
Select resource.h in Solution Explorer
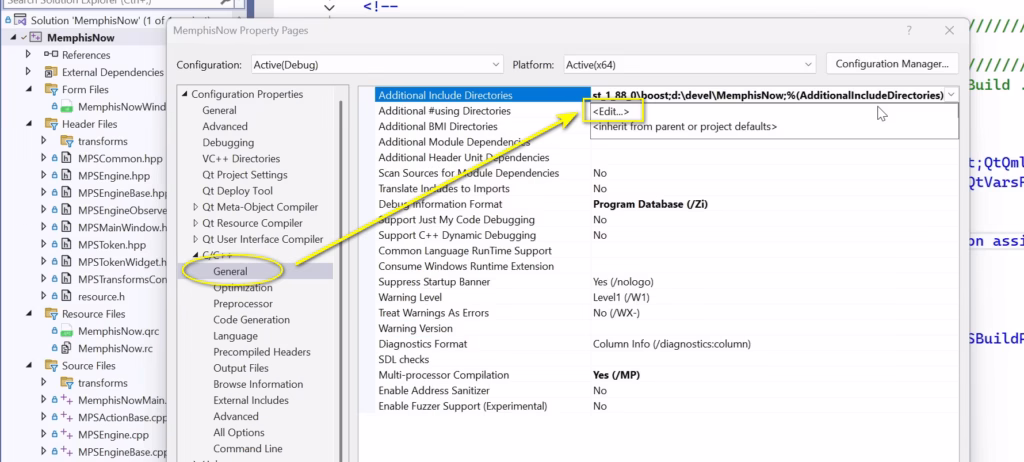pyautogui.click(x=101, y=297)
